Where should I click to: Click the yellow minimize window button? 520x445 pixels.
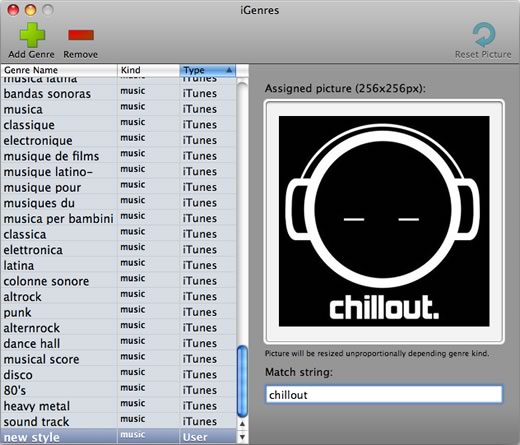point(31,10)
